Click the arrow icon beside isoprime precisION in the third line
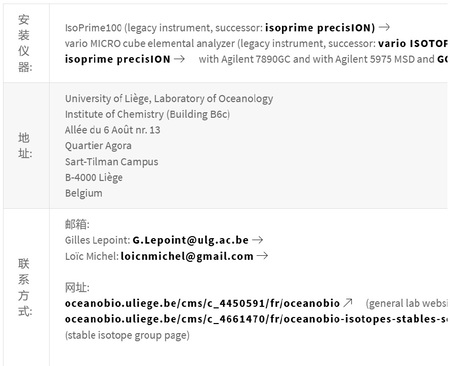Screen dimensions: 450x366 click(x=179, y=59)
